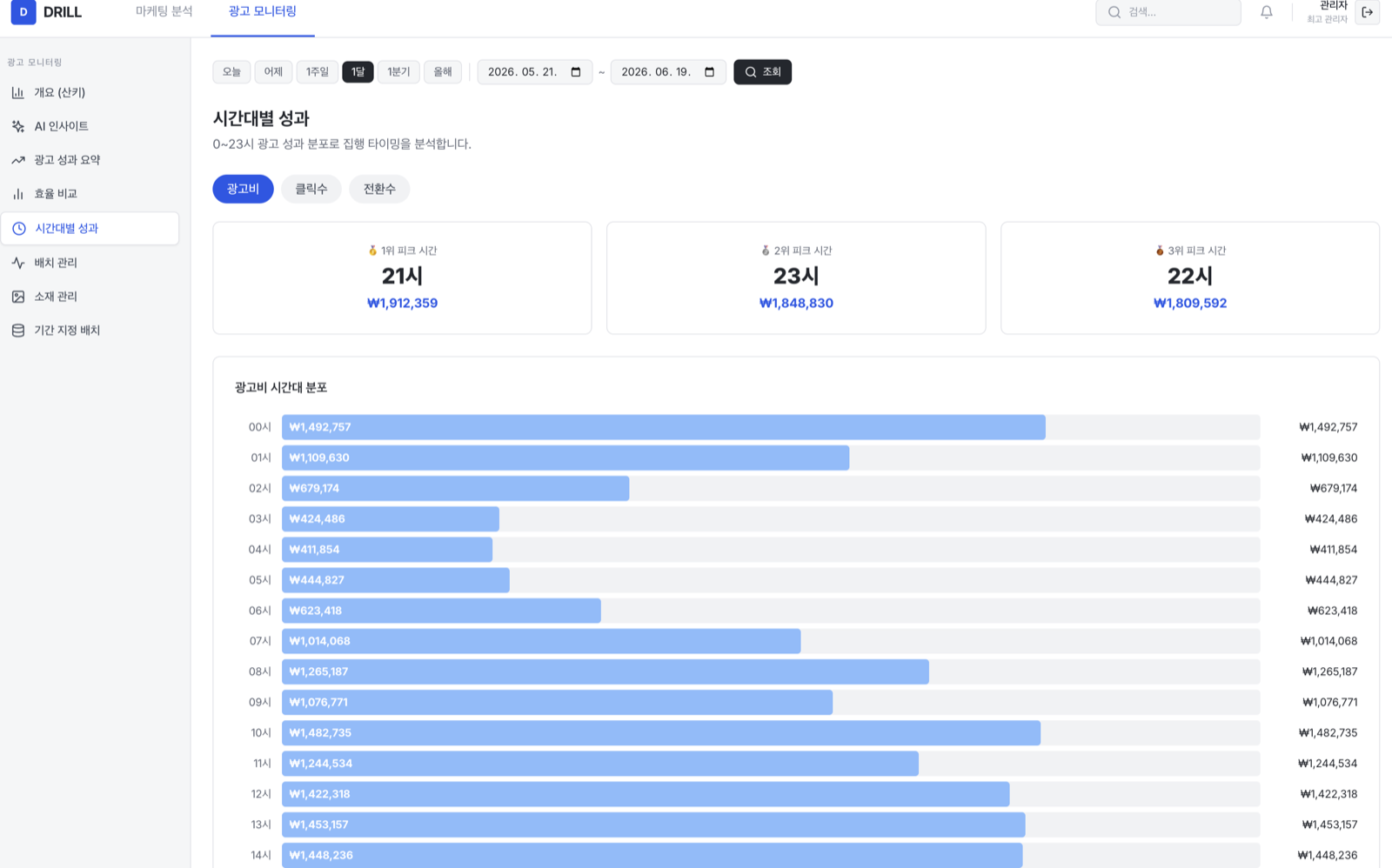Viewport: 1392px width, 868px height.
Task: Select the 전환수 metric pill
Action: [x=379, y=189]
